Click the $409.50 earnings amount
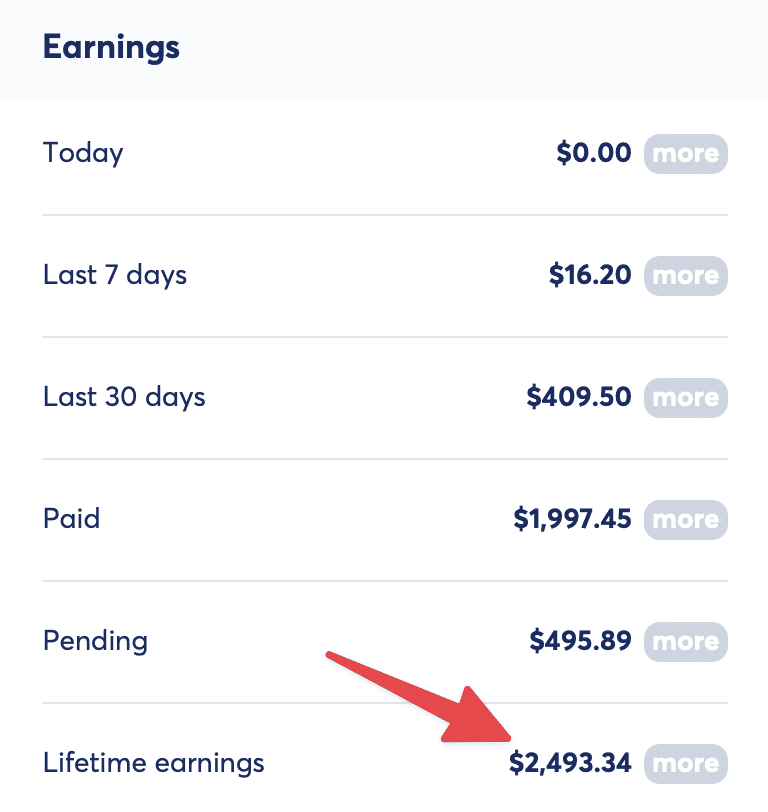Screen dimensions: 768x812 [x=579, y=398]
